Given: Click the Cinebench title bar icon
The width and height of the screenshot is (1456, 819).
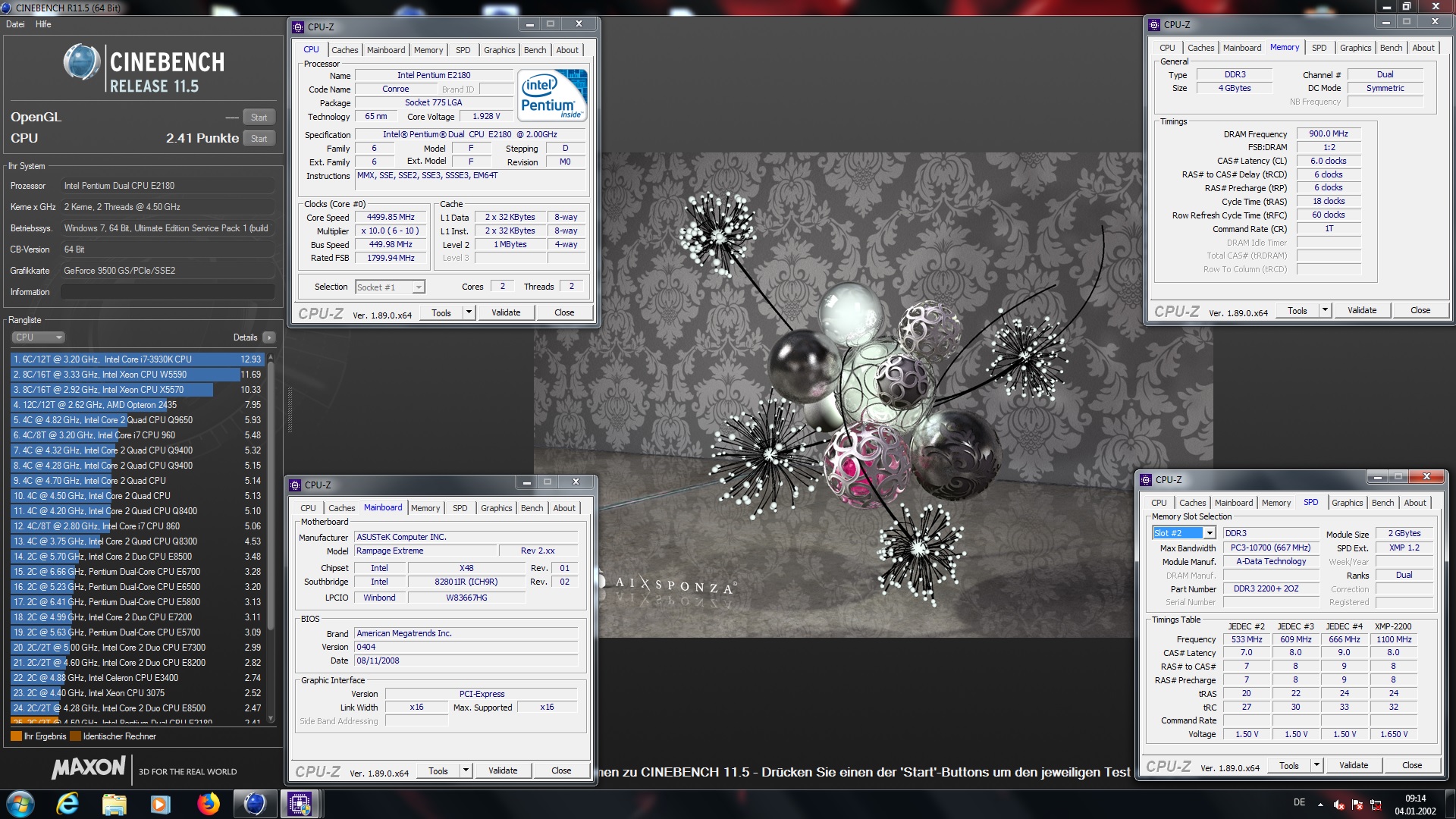Looking at the screenshot, I should tap(7, 8).
